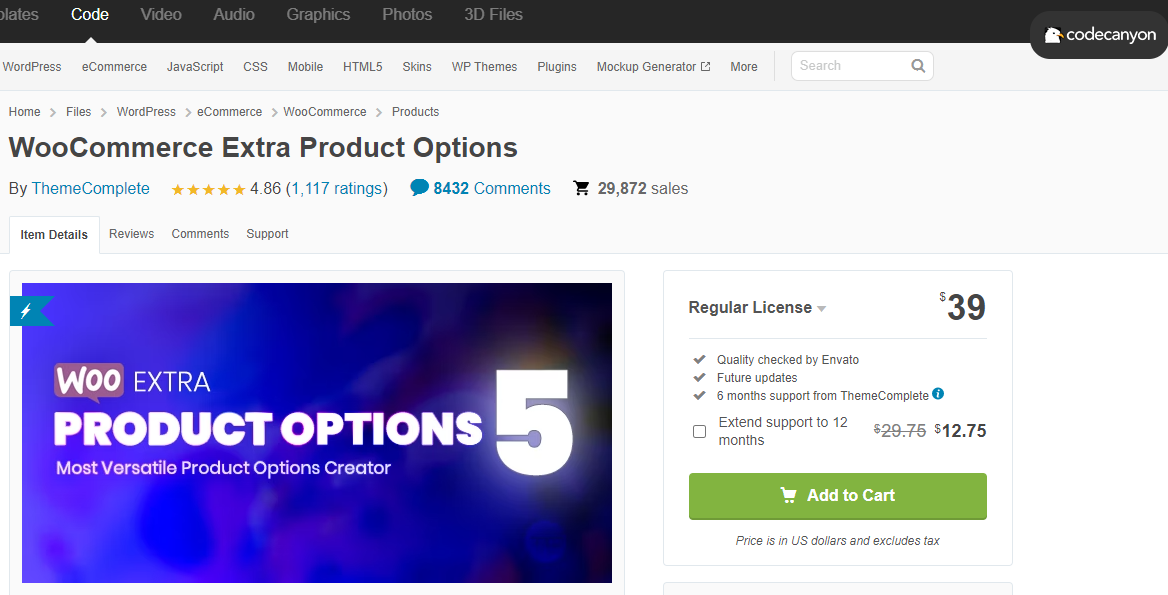Image resolution: width=1168 pixels, height=595 pixels.
Task: Click the shopping cart sales icon
Action: pos(581,188)
